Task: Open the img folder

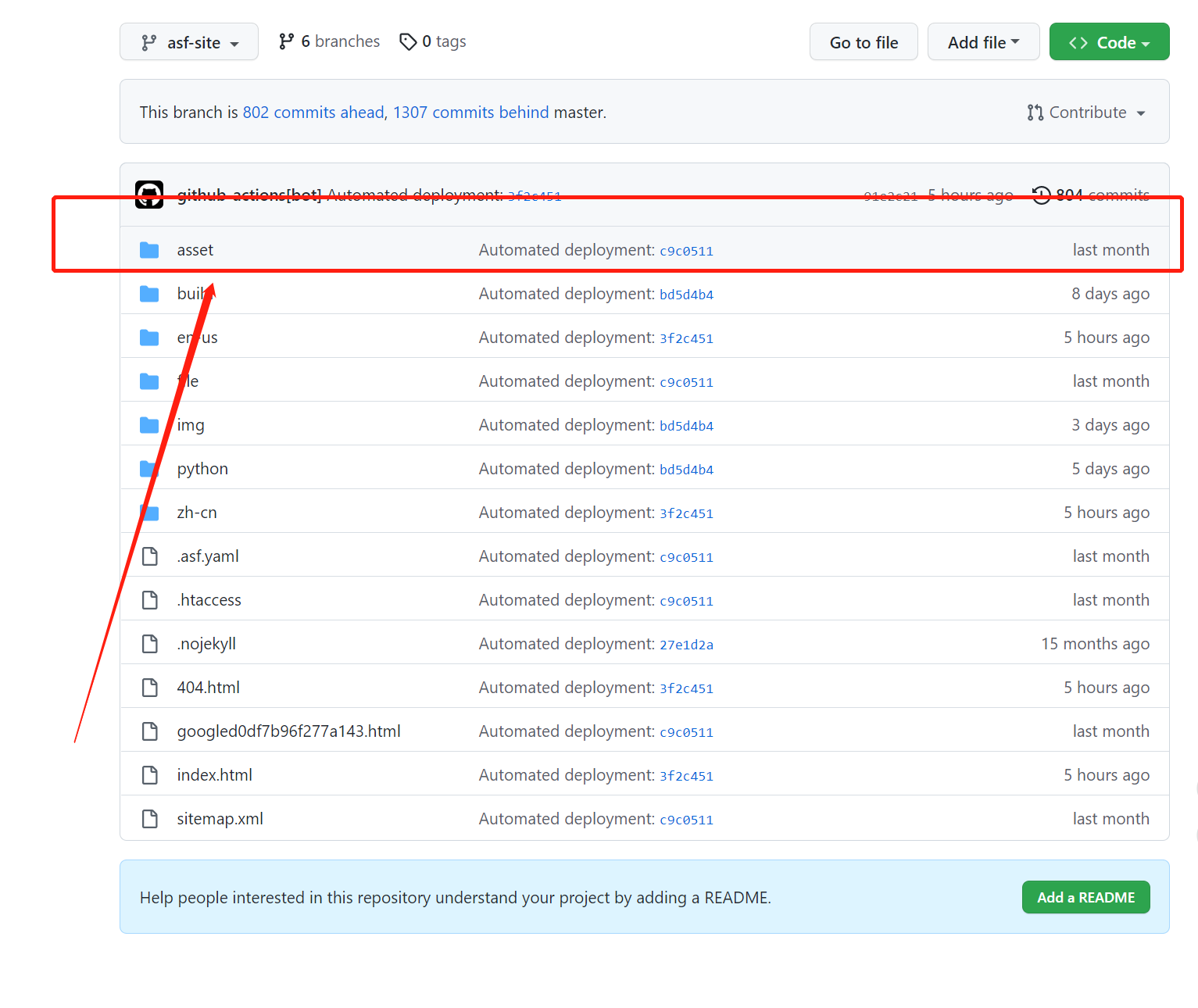Action: click(191, 425)
